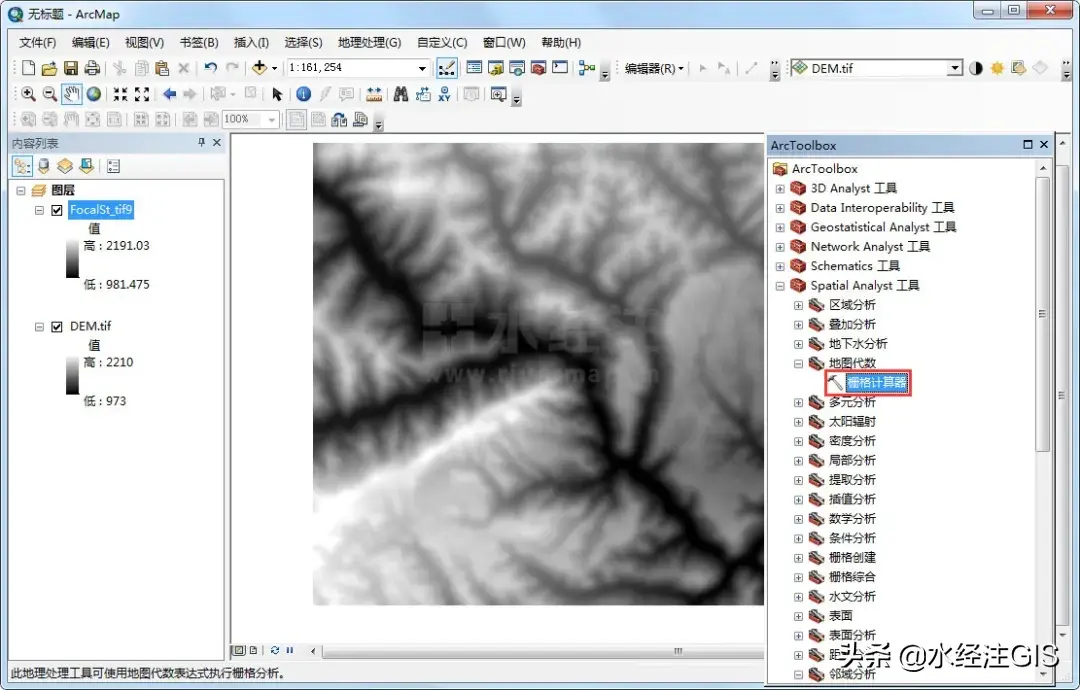Expand the 3D Analyst 工具 toolbox
Image resolution: width=1080 pixels, height=690 pixels.
tap(780, 188)
